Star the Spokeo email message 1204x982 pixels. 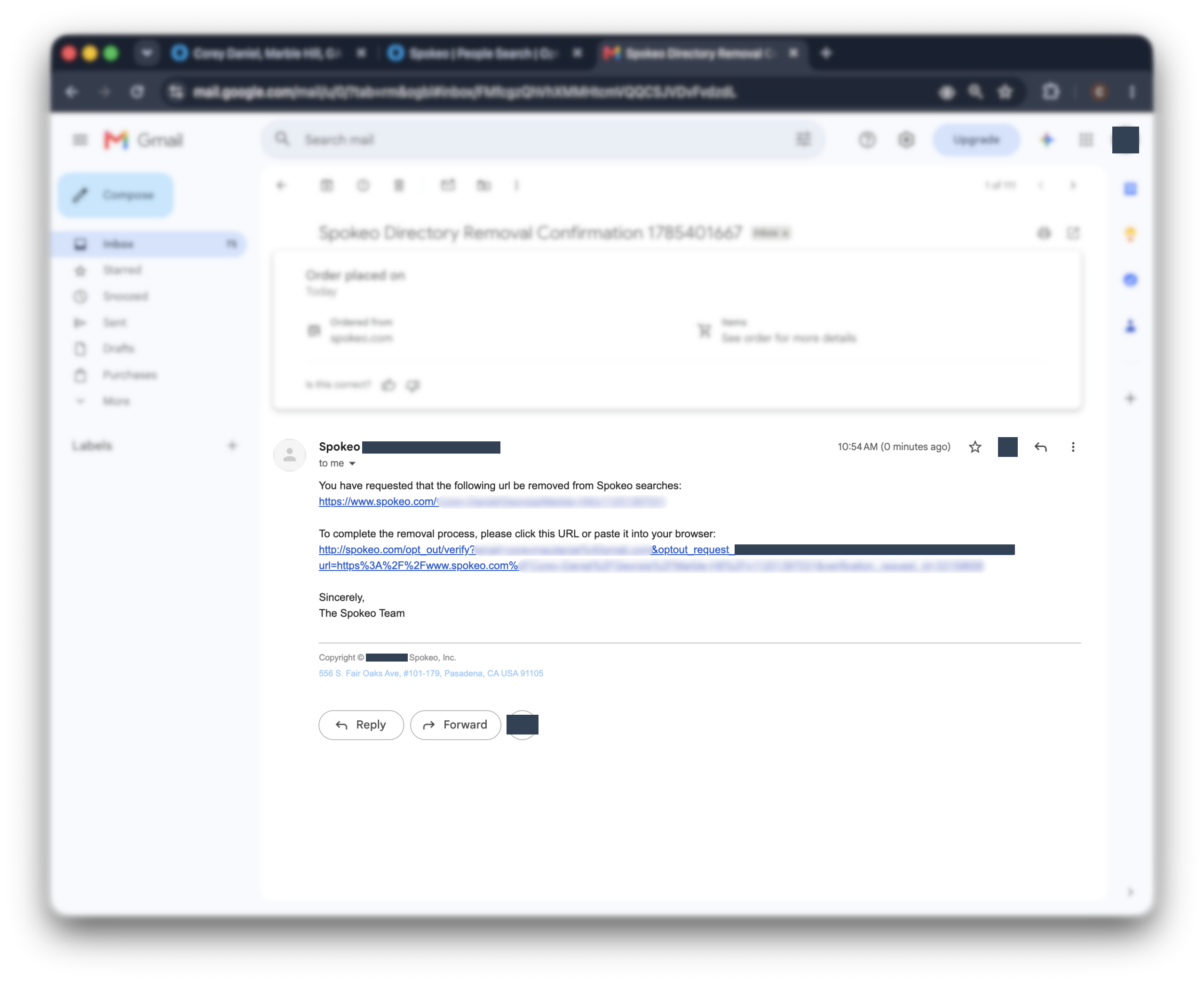pyautogui.click(x=974, y=447)
